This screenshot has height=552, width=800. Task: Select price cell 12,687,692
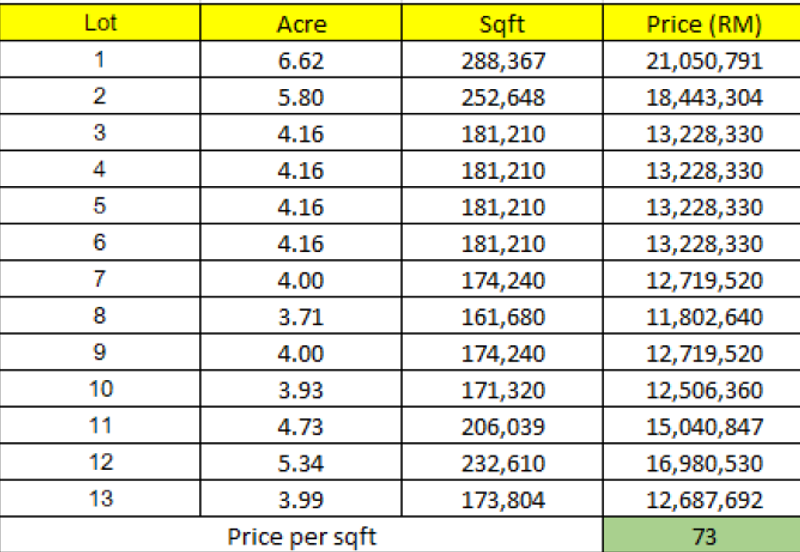(x=703, y=500)
